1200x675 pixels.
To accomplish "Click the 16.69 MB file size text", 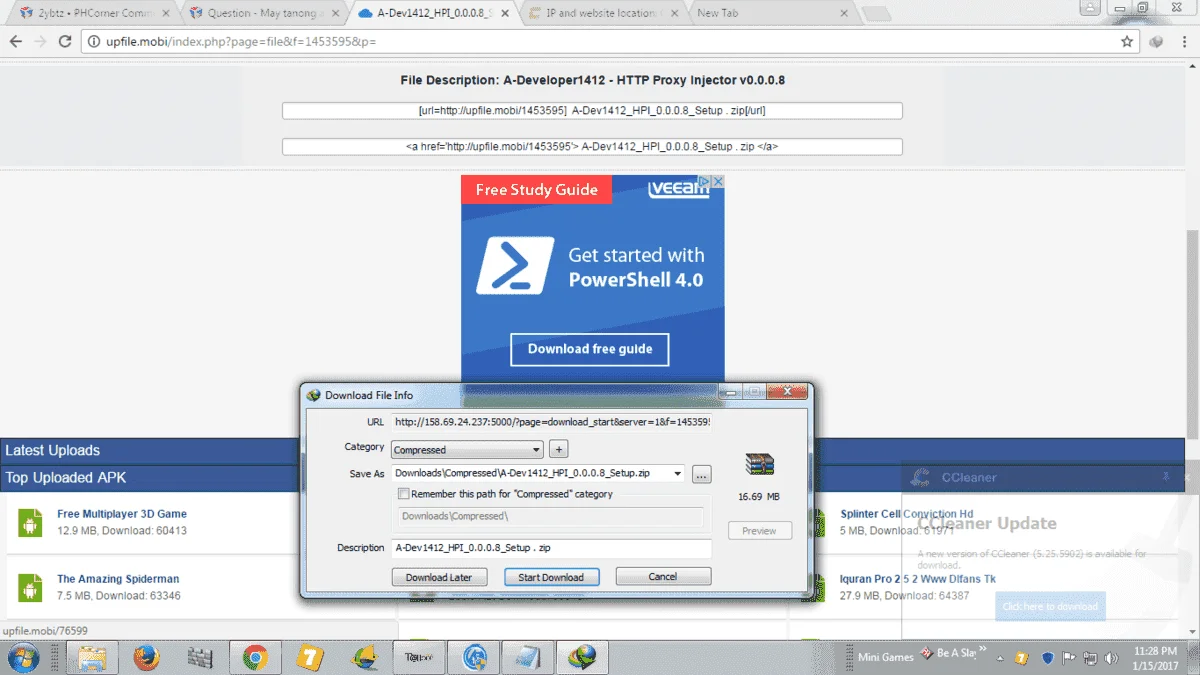I will tap(759, 497).
